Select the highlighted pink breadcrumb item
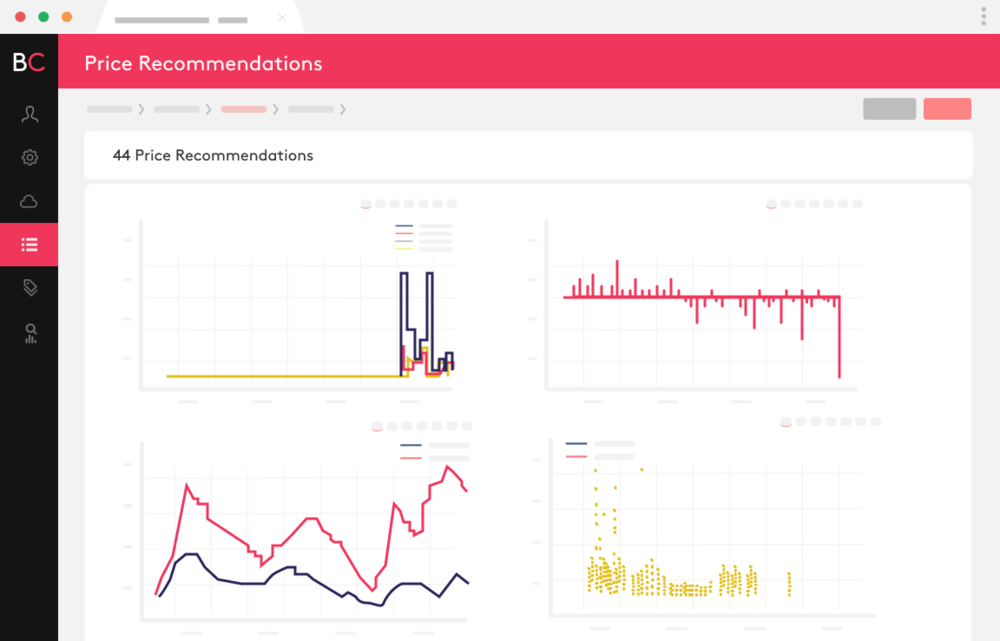The image size is (1000, 641). pos(243,109)
